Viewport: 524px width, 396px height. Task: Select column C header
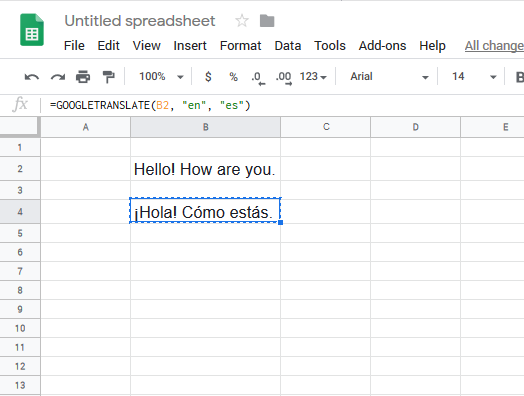(x=326, y=127)
